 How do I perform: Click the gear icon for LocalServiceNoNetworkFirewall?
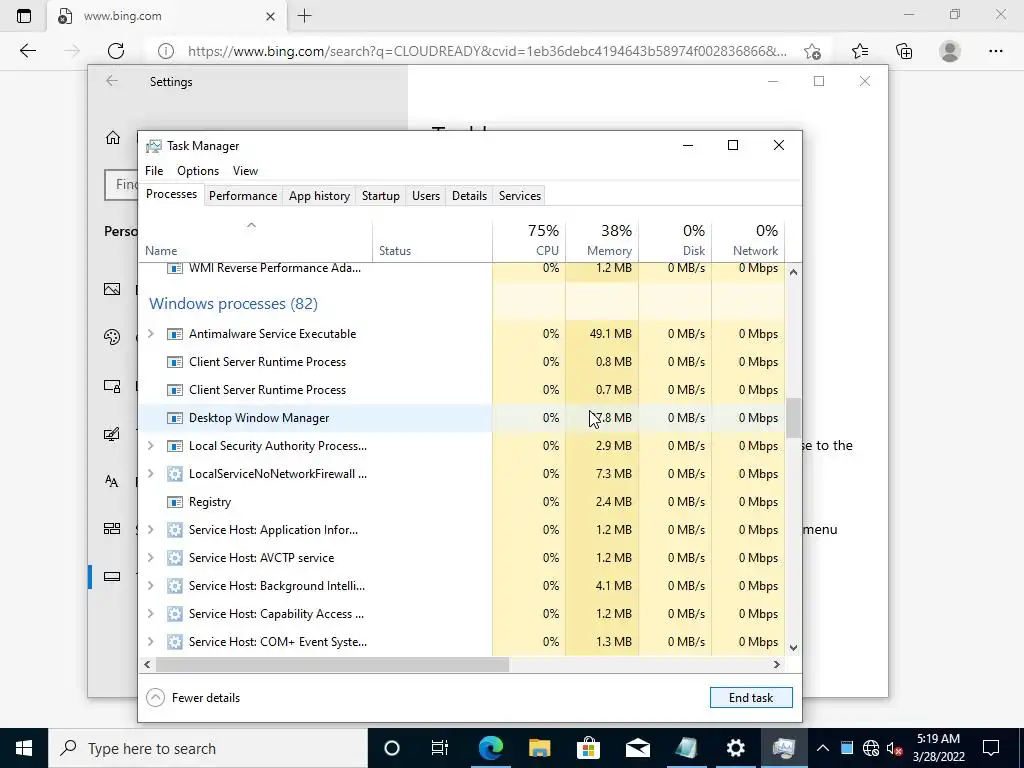174,474
